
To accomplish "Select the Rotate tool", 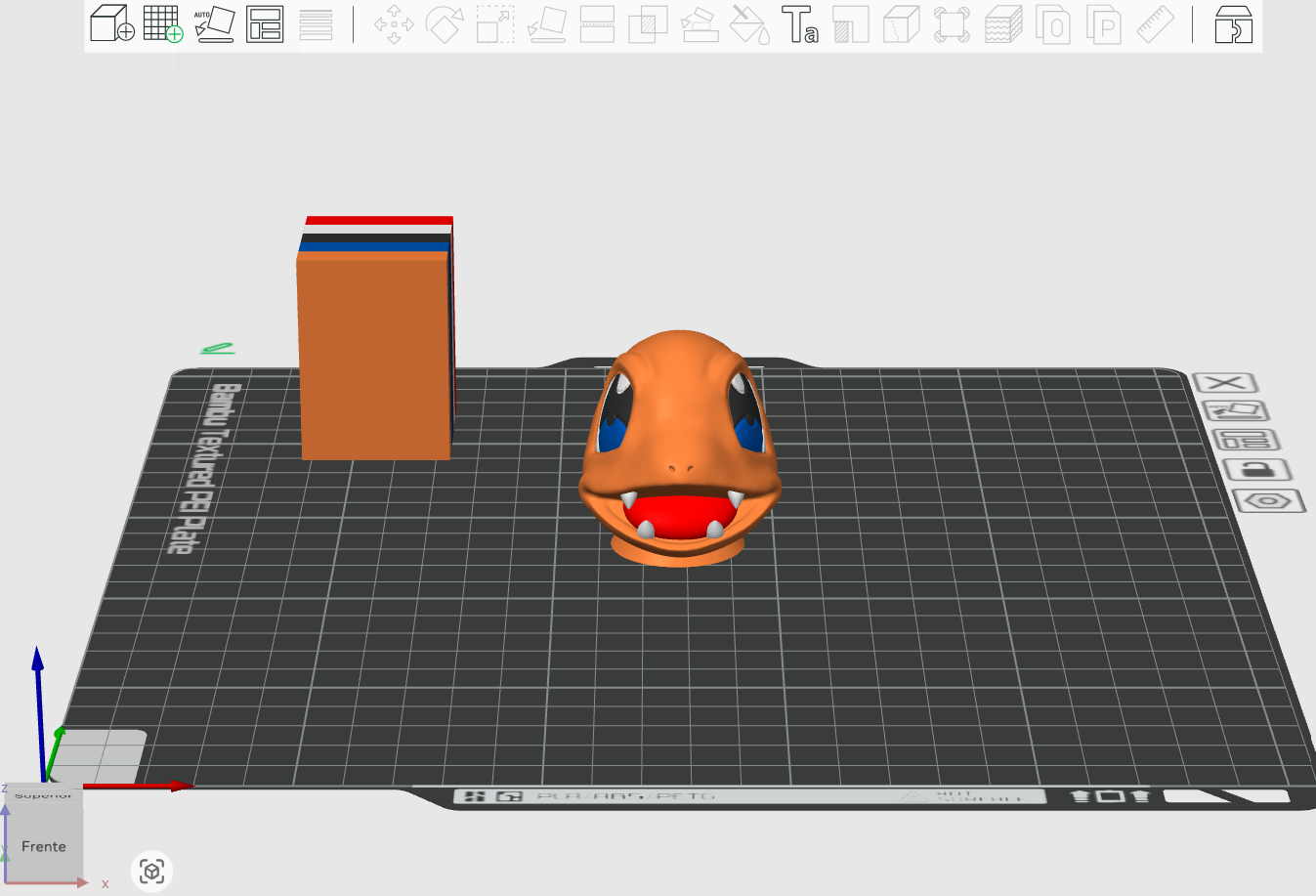I will pyautogui.click(x=445, y=23).
